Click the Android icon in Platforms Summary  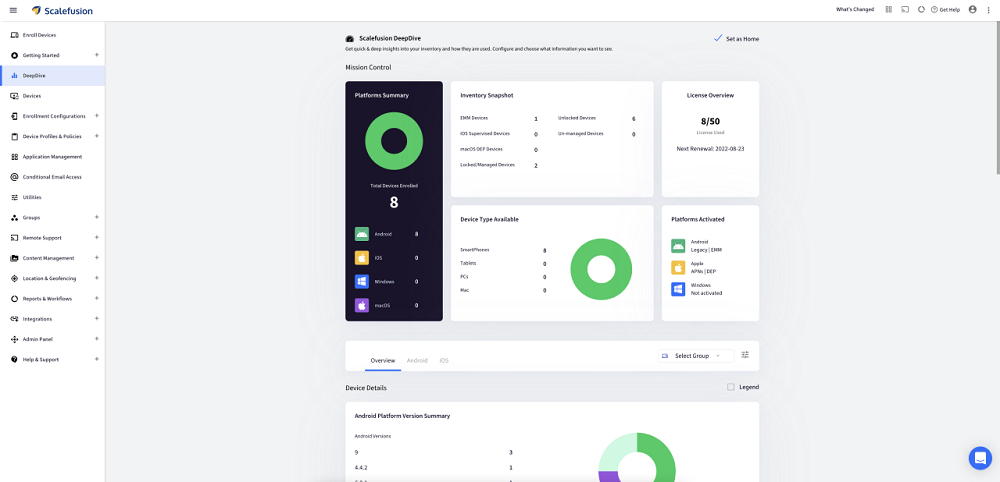(362, 234)
